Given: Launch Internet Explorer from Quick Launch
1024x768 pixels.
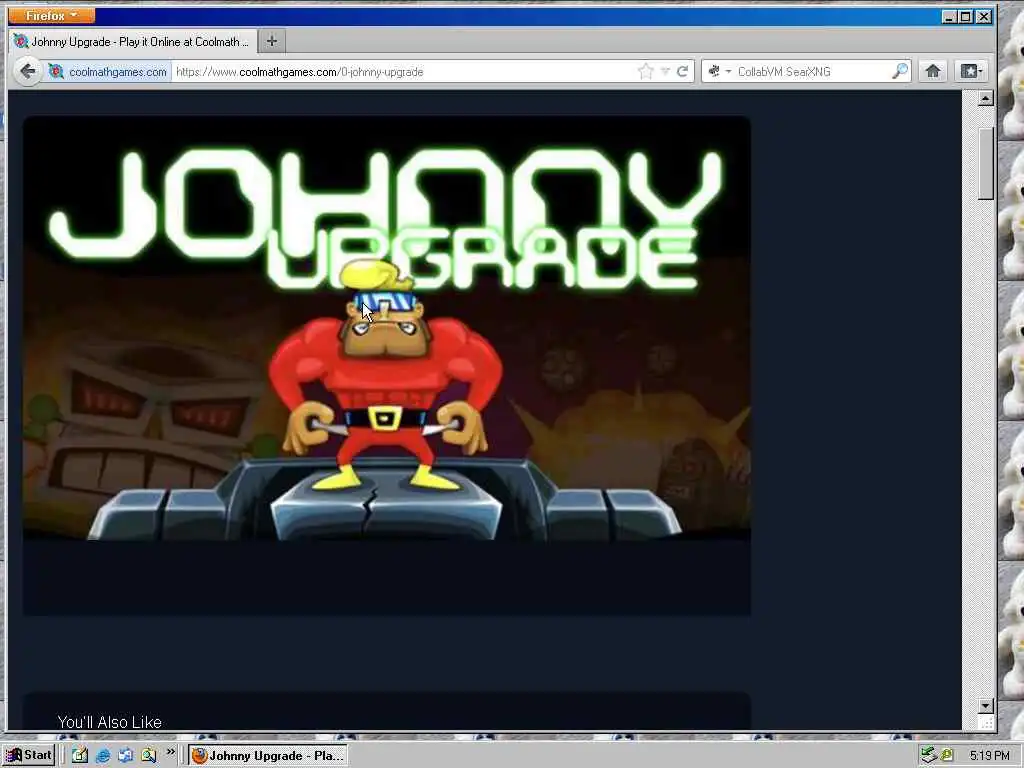Looking at the screenshot, I should 103,756.
